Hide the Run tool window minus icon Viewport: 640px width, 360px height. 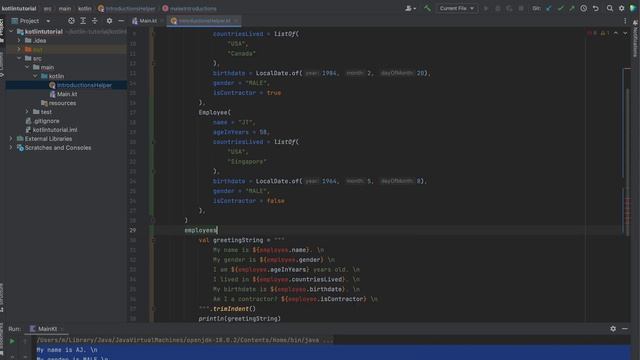[x=624, y=329]
